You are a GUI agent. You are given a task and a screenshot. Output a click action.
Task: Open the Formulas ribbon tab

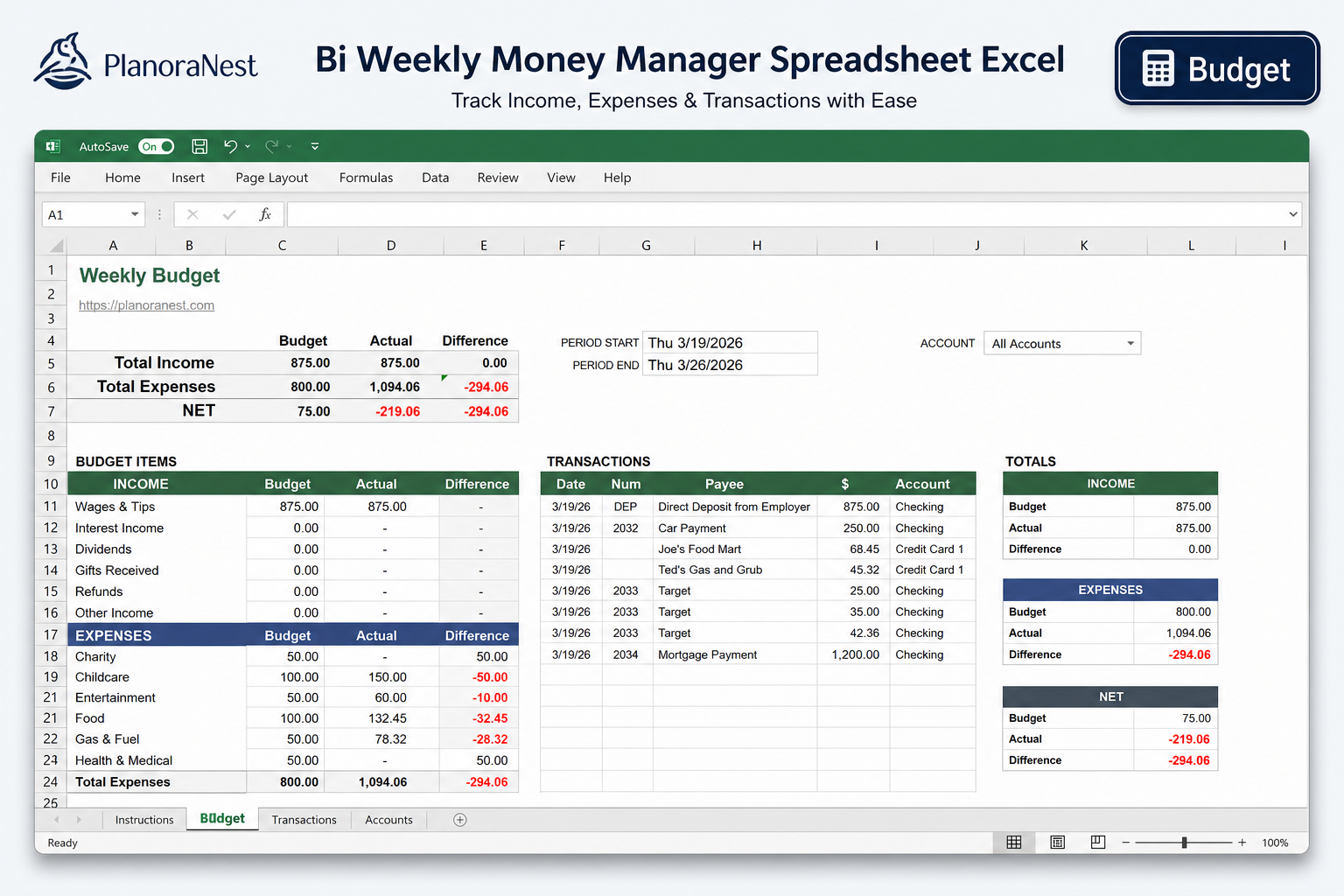tap(366, 178)
